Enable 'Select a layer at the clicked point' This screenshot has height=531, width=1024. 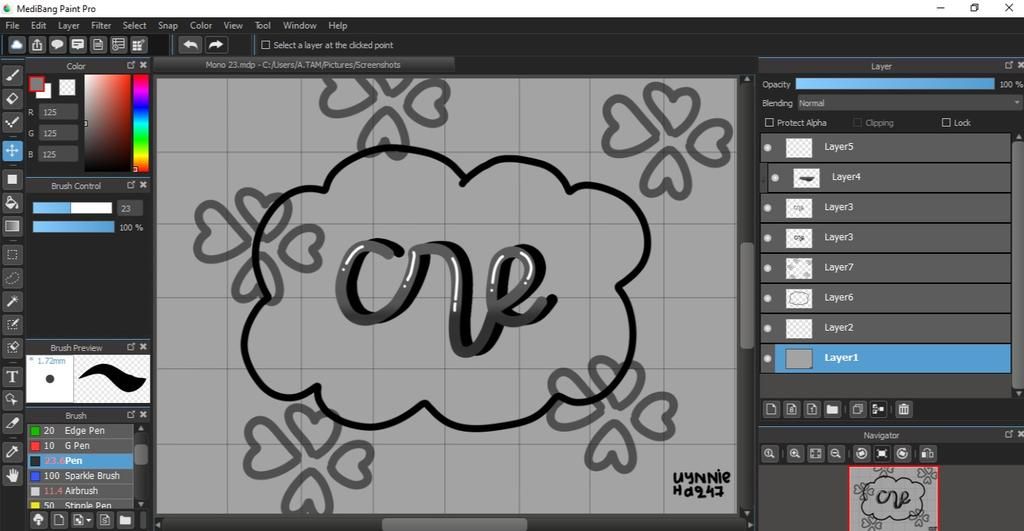pos(266,45)
